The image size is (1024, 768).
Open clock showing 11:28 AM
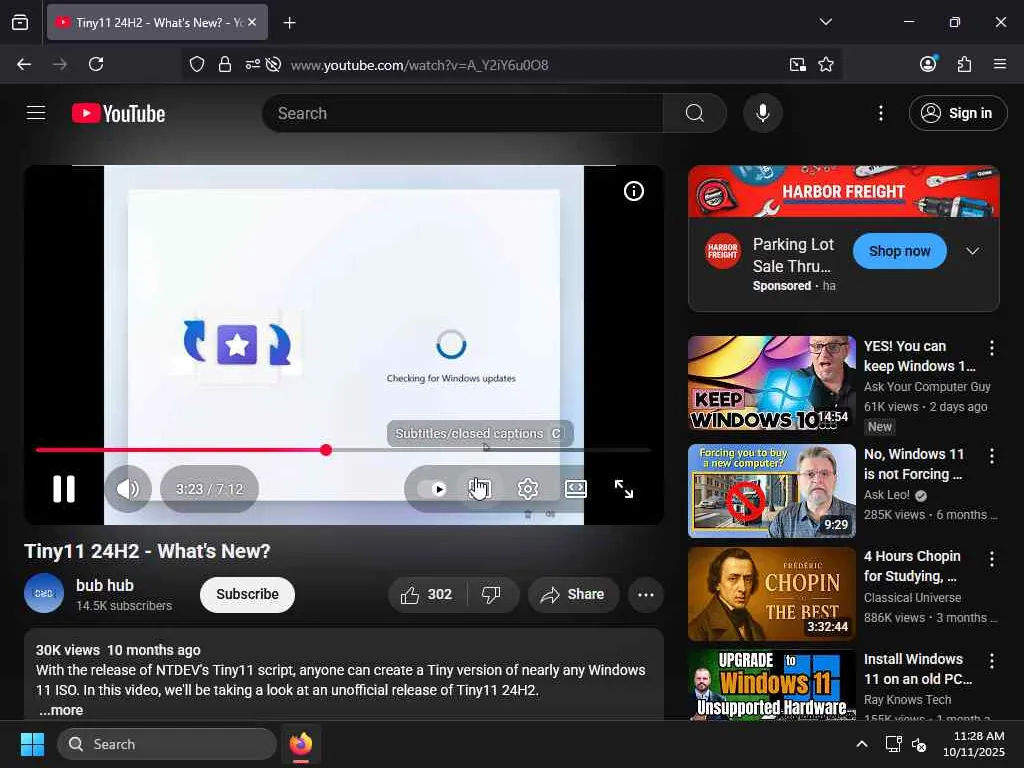tap(973, 744)
